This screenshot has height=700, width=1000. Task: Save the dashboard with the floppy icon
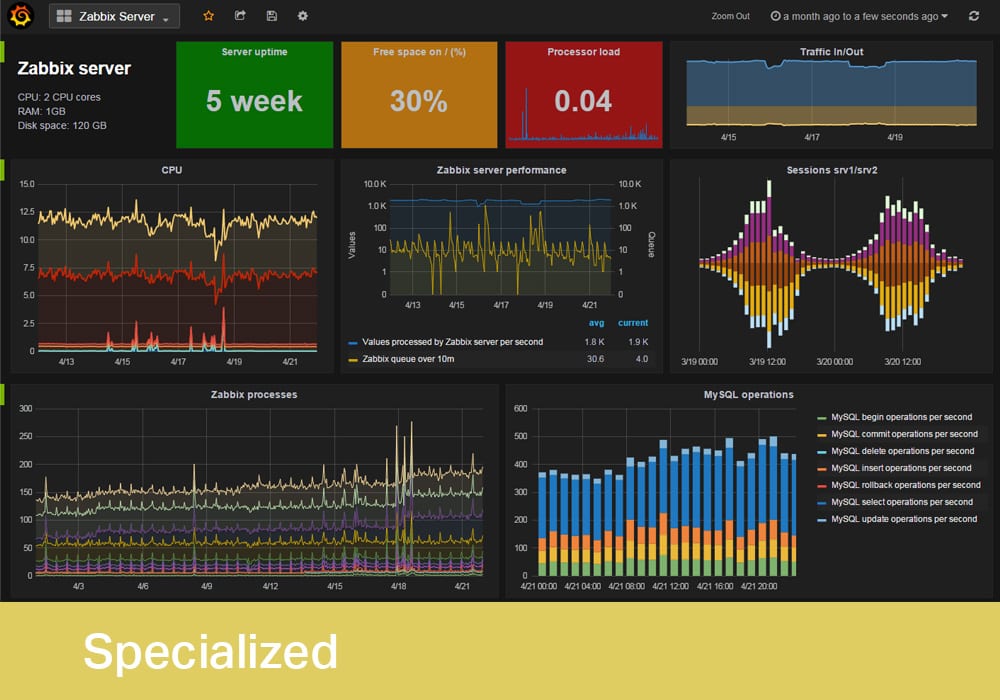[272, 16]
